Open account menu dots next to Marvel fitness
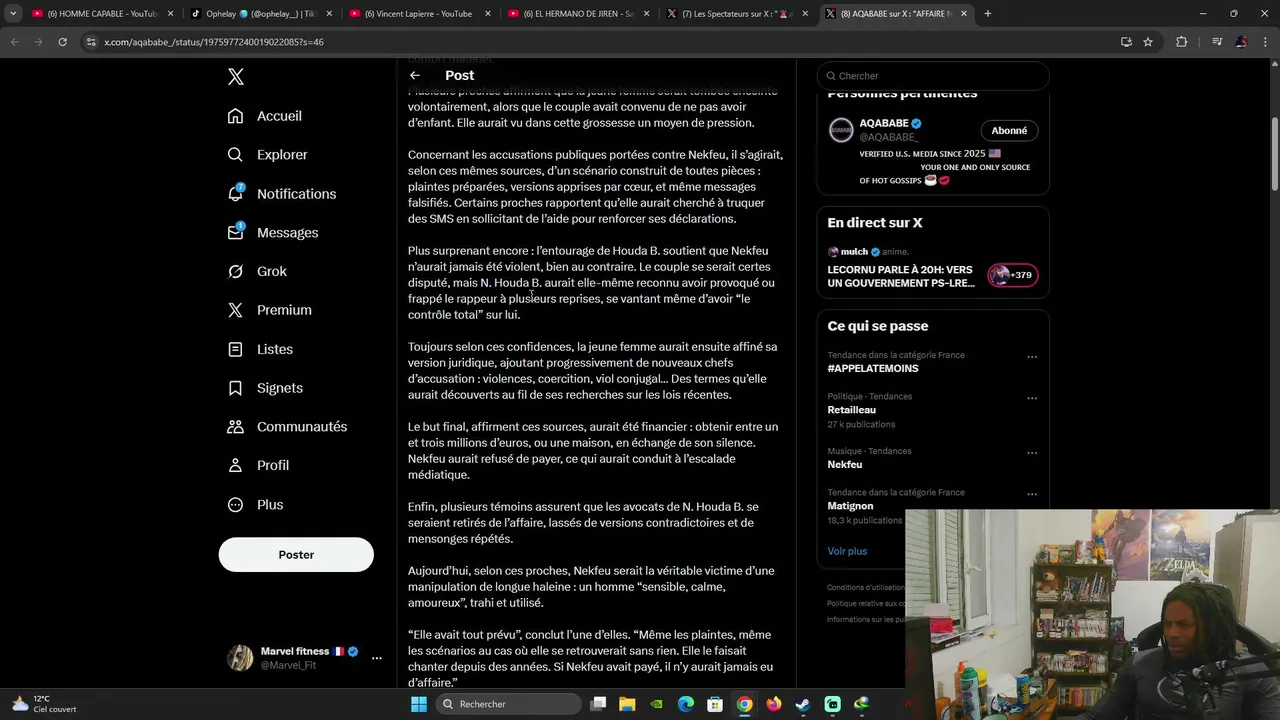Screen dimensions: 1280x720 coord(377,658)
